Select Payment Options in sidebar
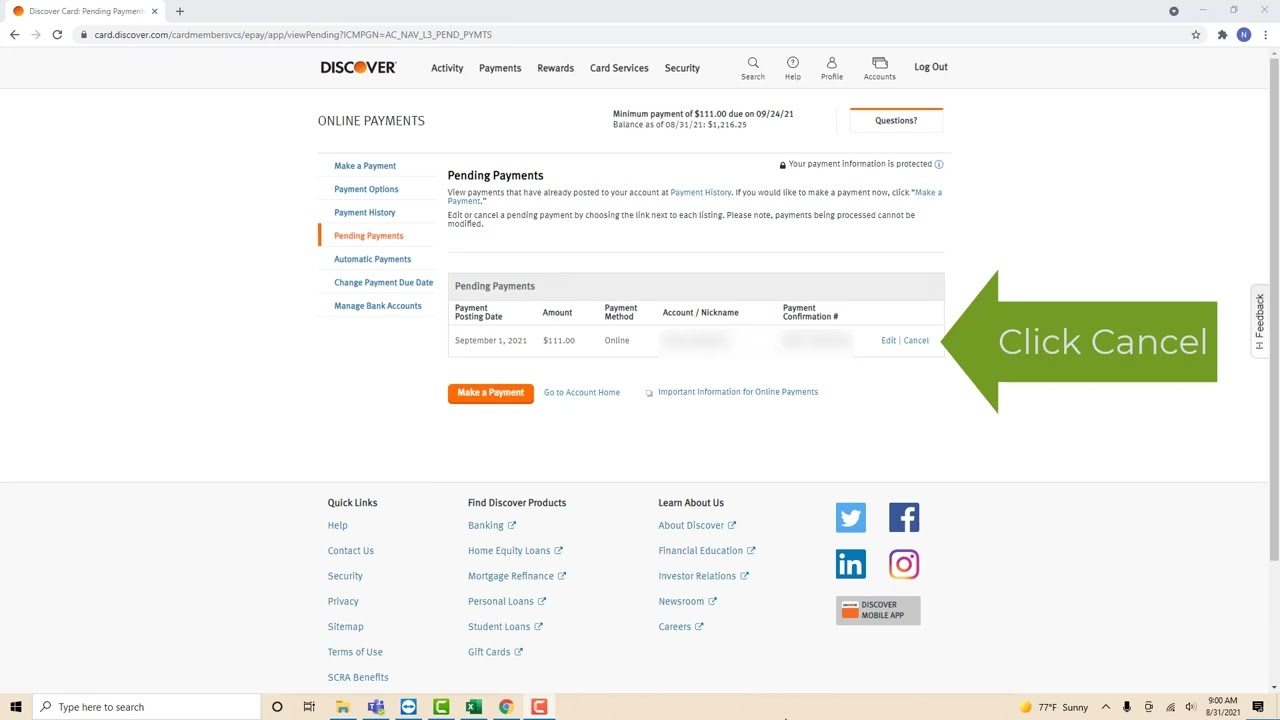Image resolution: width=1280 pixels, height=720 pixels. pos(366,189)
